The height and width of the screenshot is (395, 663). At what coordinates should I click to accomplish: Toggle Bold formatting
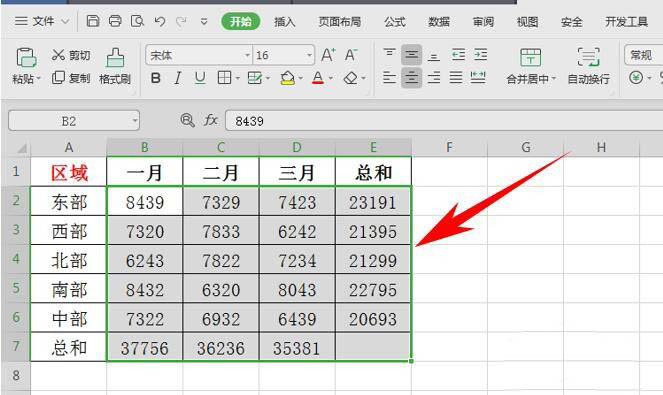156,78
